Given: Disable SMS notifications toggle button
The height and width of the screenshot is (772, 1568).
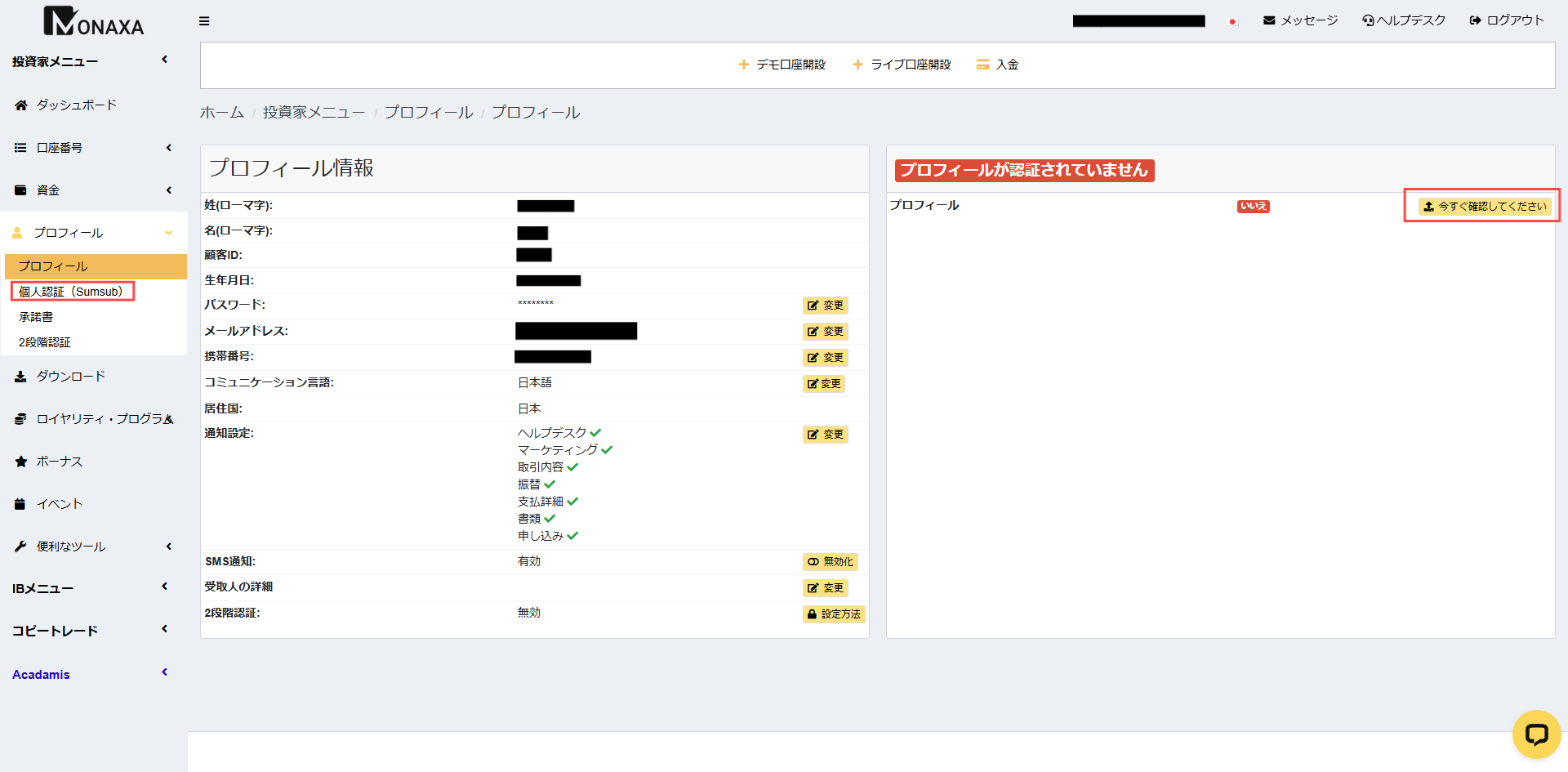Looking at the screenshot, I should click(830, 562).
